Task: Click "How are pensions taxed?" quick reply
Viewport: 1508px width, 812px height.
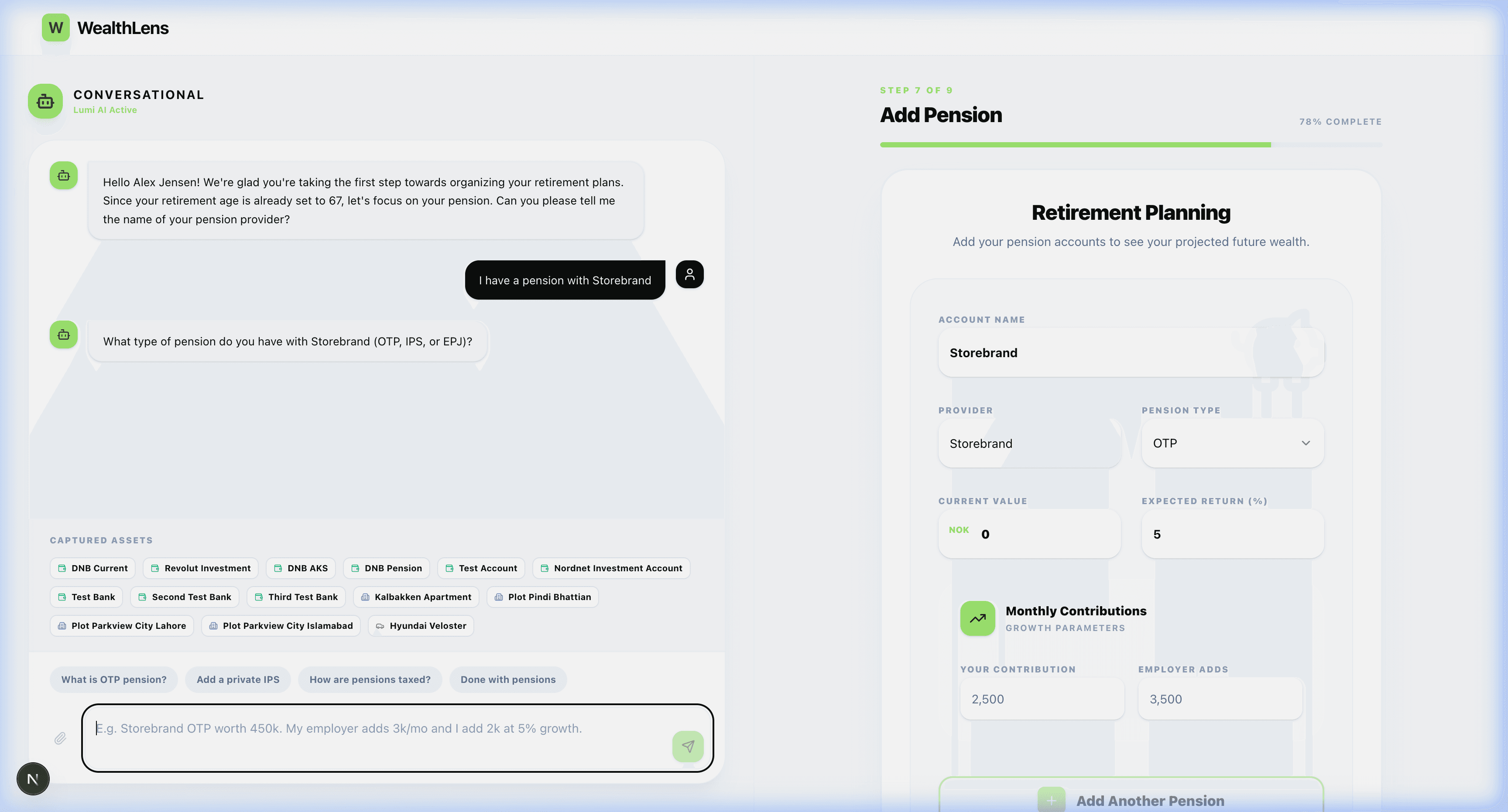Action: pos(370,680)
